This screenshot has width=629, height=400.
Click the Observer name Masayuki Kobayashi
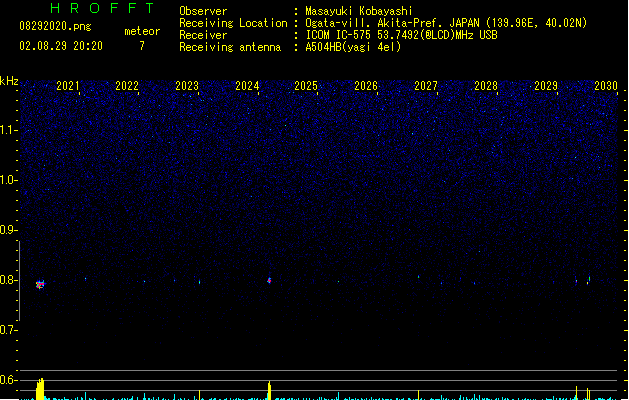pos(359,11)
